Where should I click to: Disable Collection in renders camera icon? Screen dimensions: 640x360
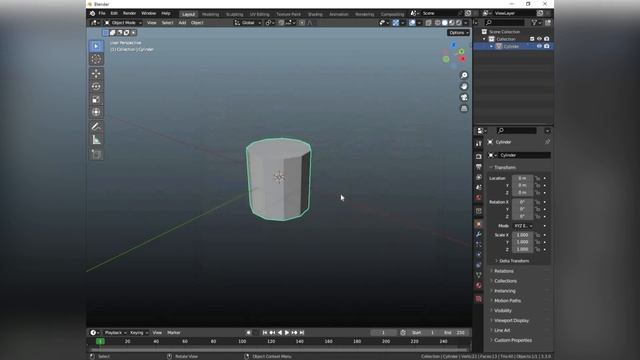(x=547, y=39)
